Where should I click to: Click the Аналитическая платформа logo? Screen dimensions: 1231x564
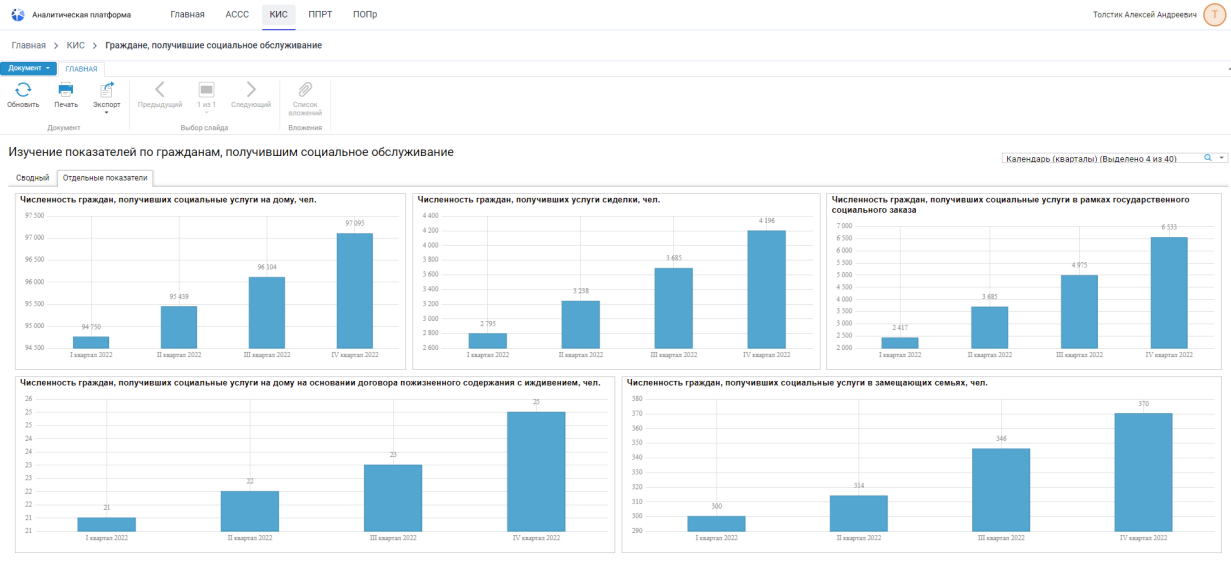[x=17, y=15]
